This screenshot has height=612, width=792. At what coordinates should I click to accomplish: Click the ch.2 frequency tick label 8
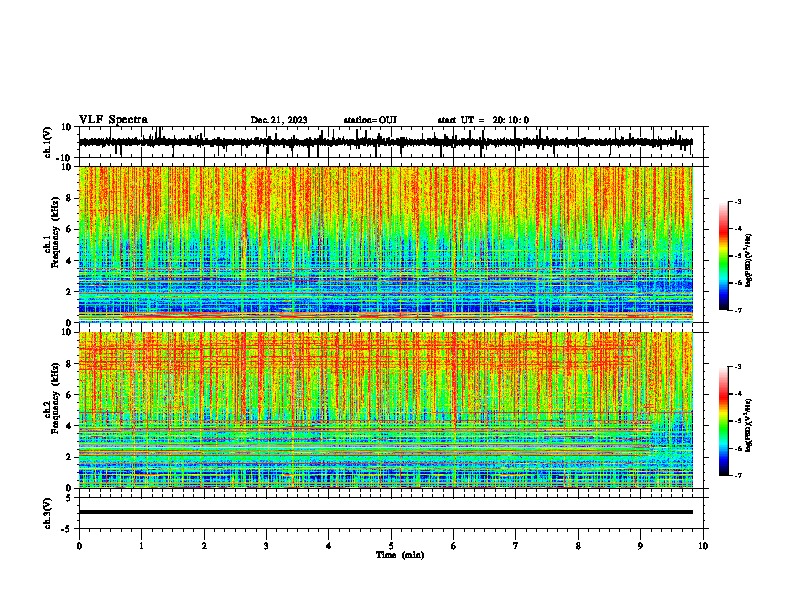(x=69, y=364)
